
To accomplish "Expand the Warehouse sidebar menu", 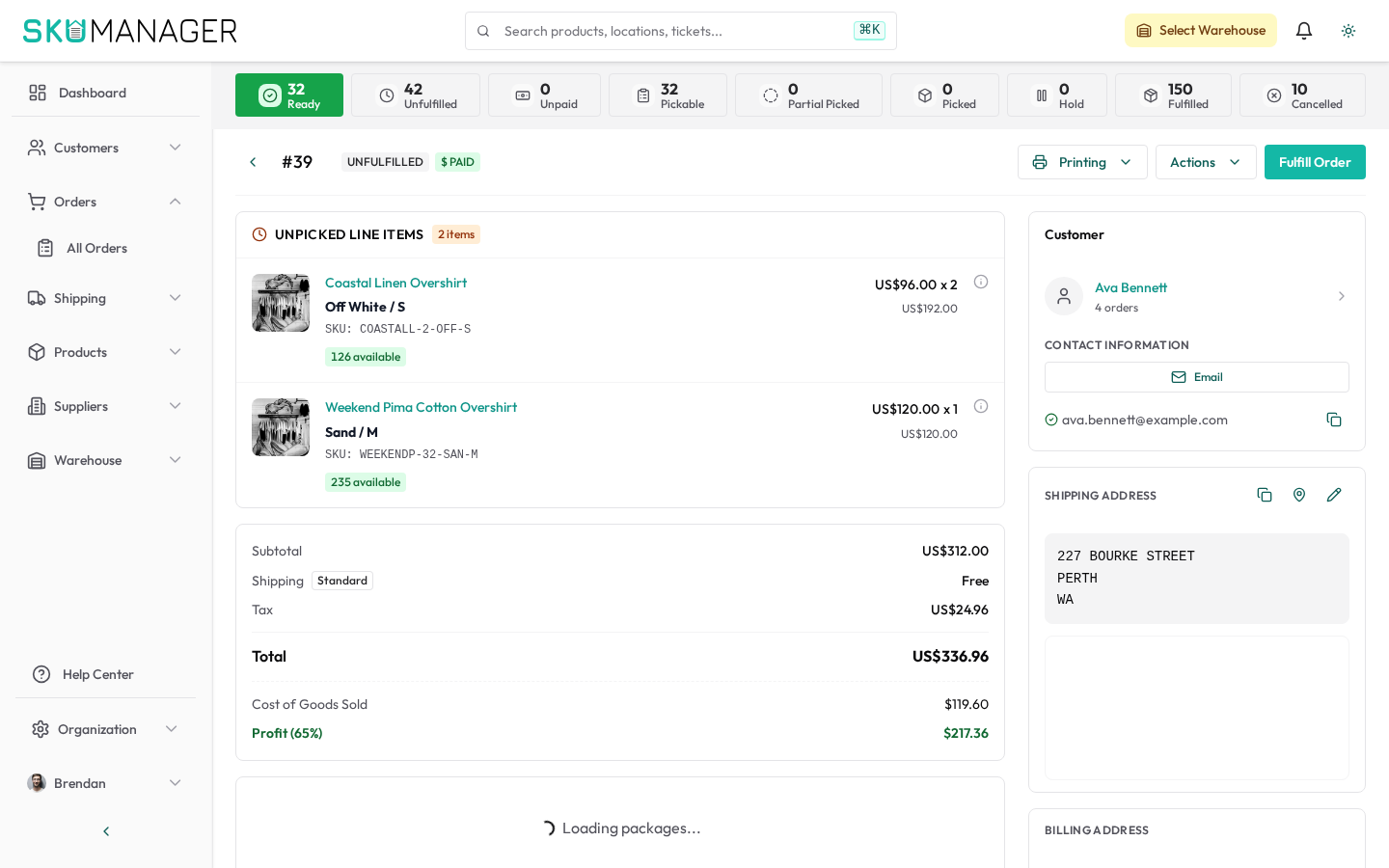I will pos(105,460).
